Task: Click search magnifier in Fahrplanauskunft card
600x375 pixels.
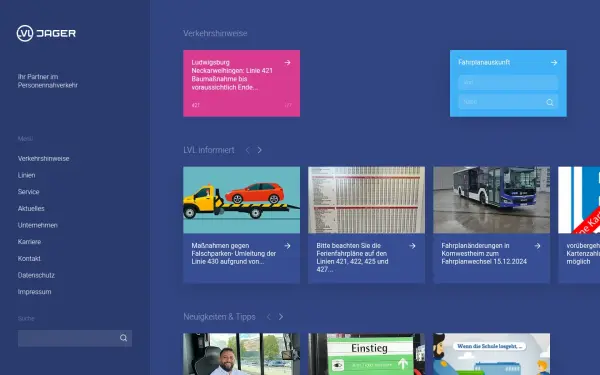Action: coord(550,102)
